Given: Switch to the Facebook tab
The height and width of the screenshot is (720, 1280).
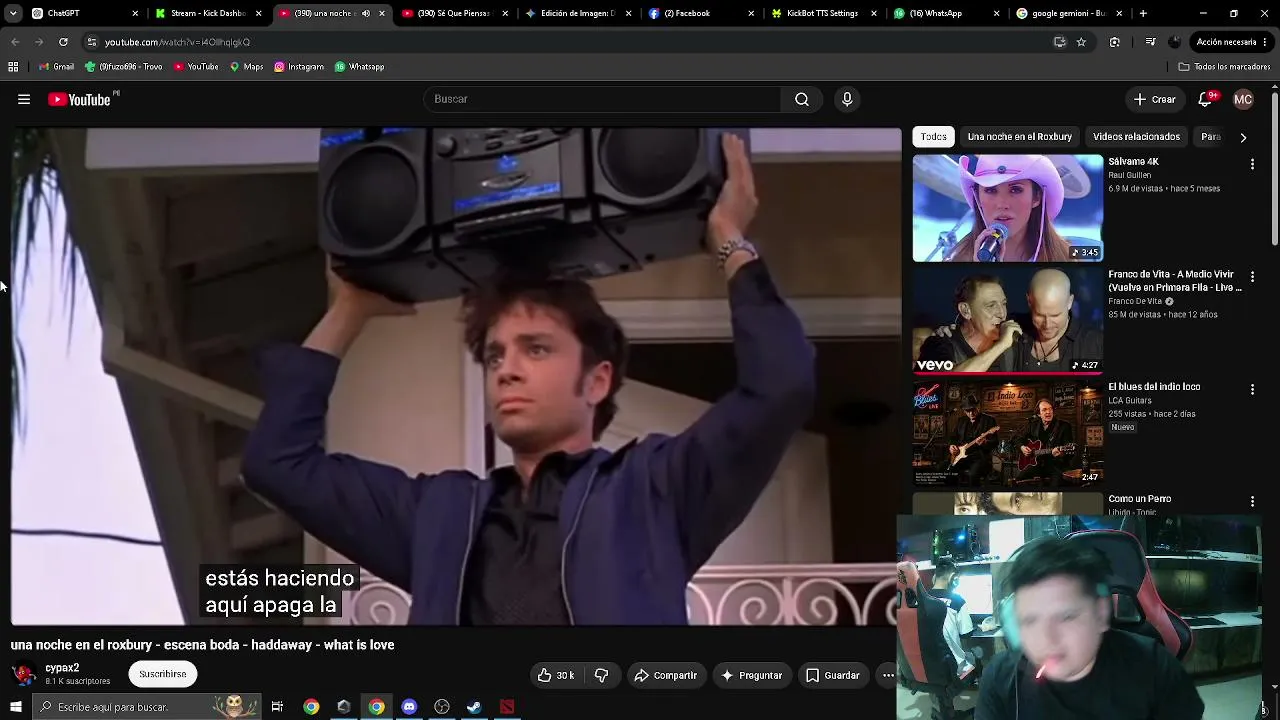Looking at the screenshot, I should click(x=699, y=14).
